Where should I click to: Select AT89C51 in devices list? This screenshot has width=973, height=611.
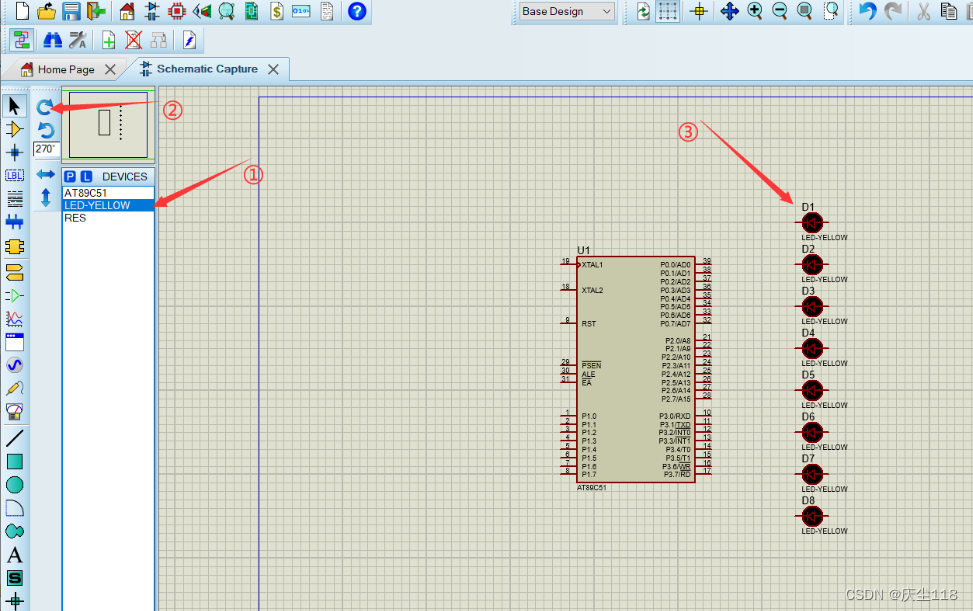pyautogui.click(x=108, y=193)
